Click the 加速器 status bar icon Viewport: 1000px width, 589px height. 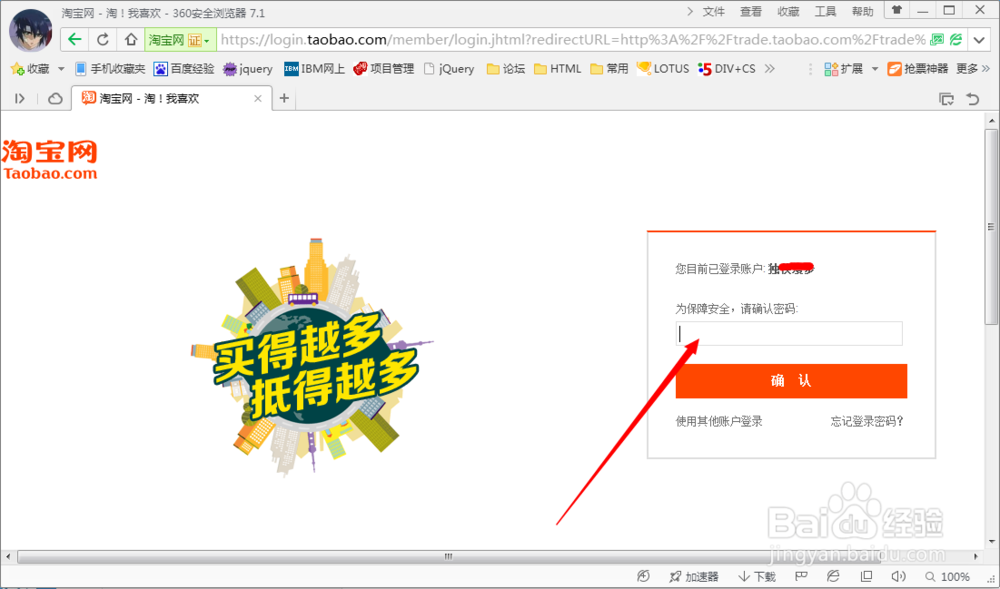tap(693, 576)
